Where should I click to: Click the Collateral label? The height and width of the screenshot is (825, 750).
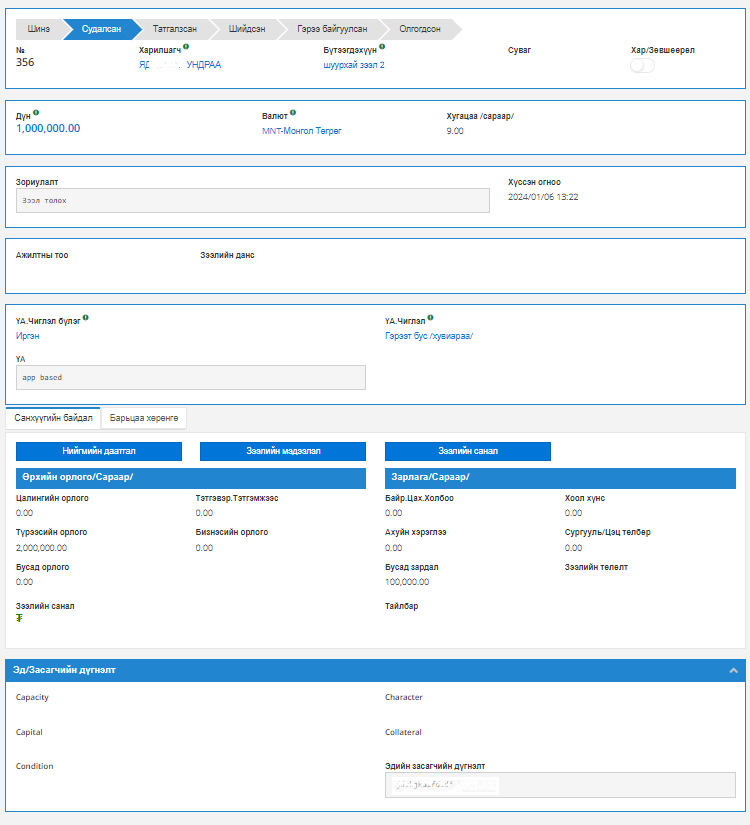[403, 732]
